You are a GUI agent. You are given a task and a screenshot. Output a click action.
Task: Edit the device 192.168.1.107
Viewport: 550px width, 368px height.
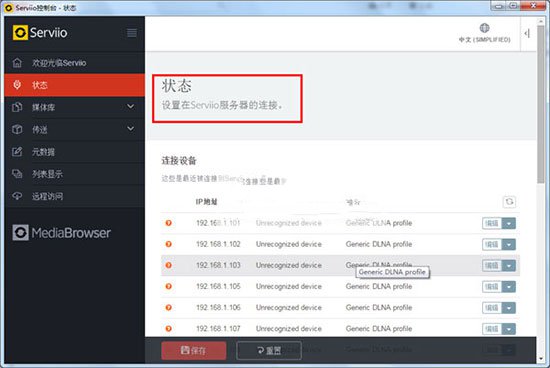coord(492,329)
